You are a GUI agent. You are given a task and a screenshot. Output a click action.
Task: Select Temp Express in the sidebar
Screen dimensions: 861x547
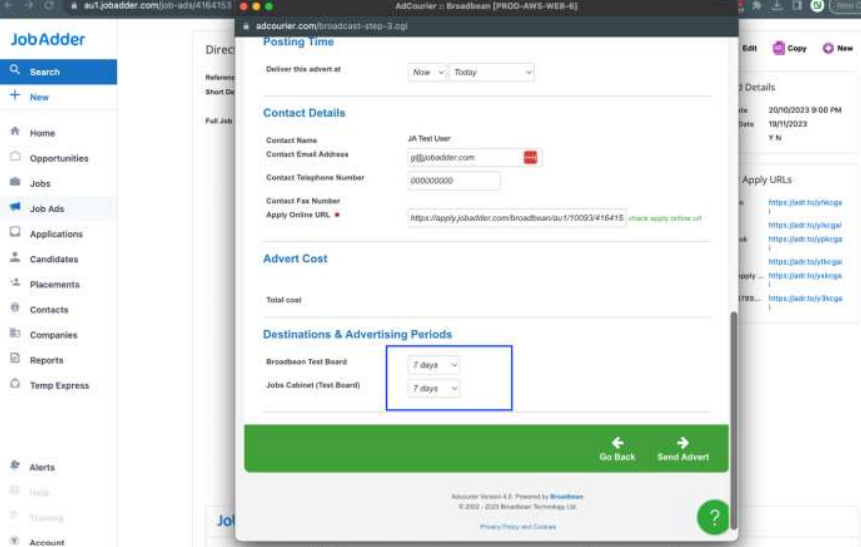(59, 386)
